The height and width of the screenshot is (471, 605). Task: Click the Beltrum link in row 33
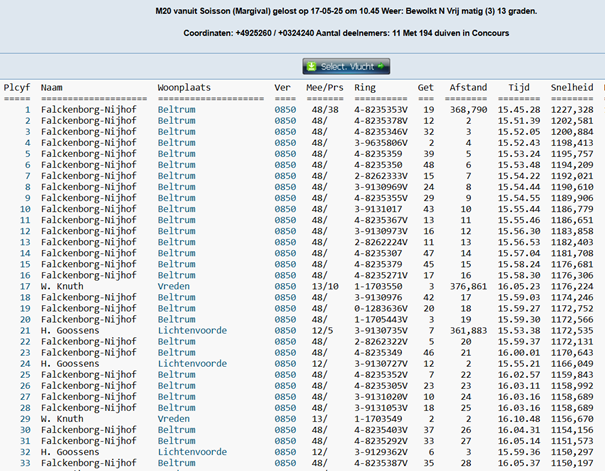176,461
